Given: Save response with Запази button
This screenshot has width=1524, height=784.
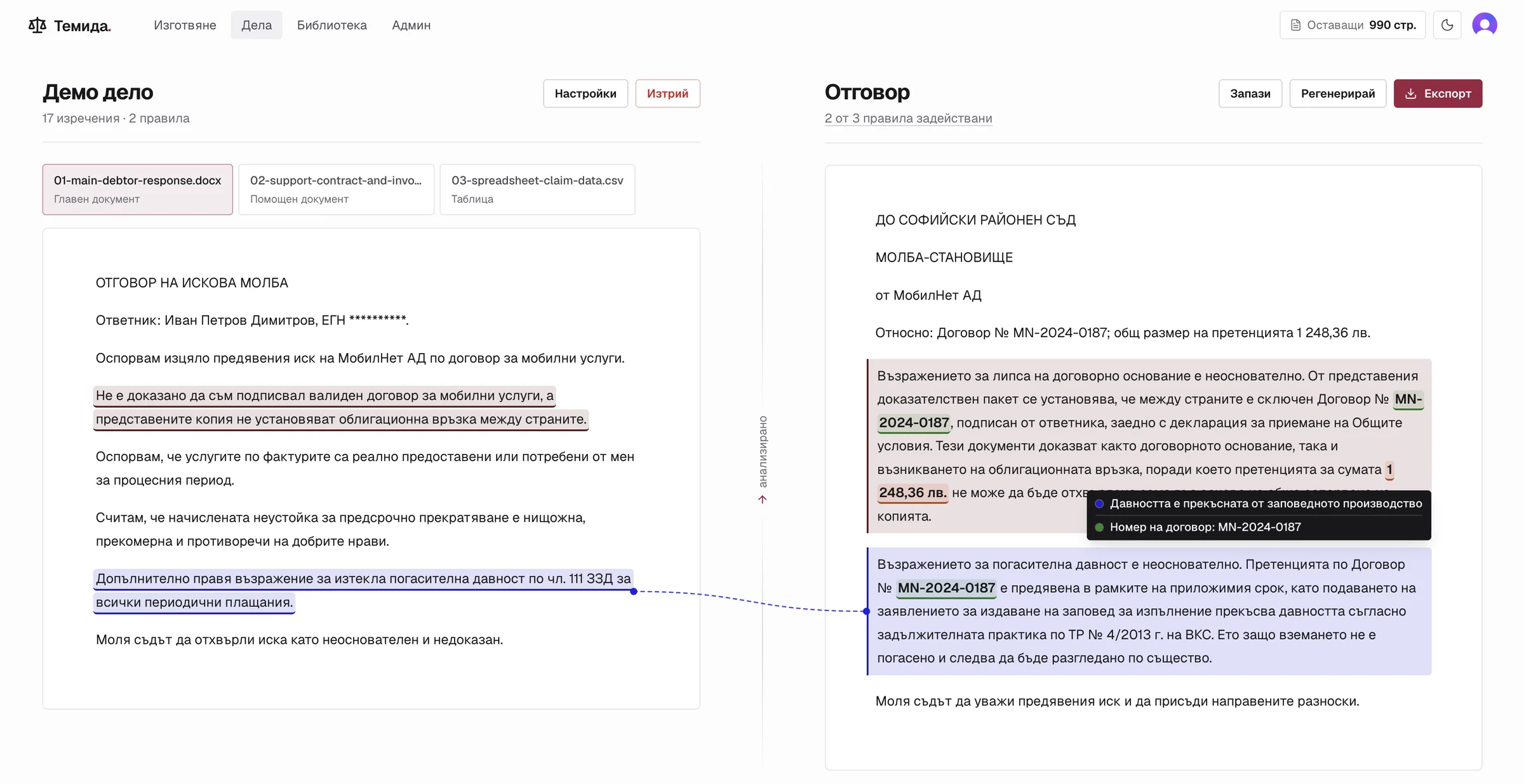Looking at the screenshot, I should [x=1250, y=93].
